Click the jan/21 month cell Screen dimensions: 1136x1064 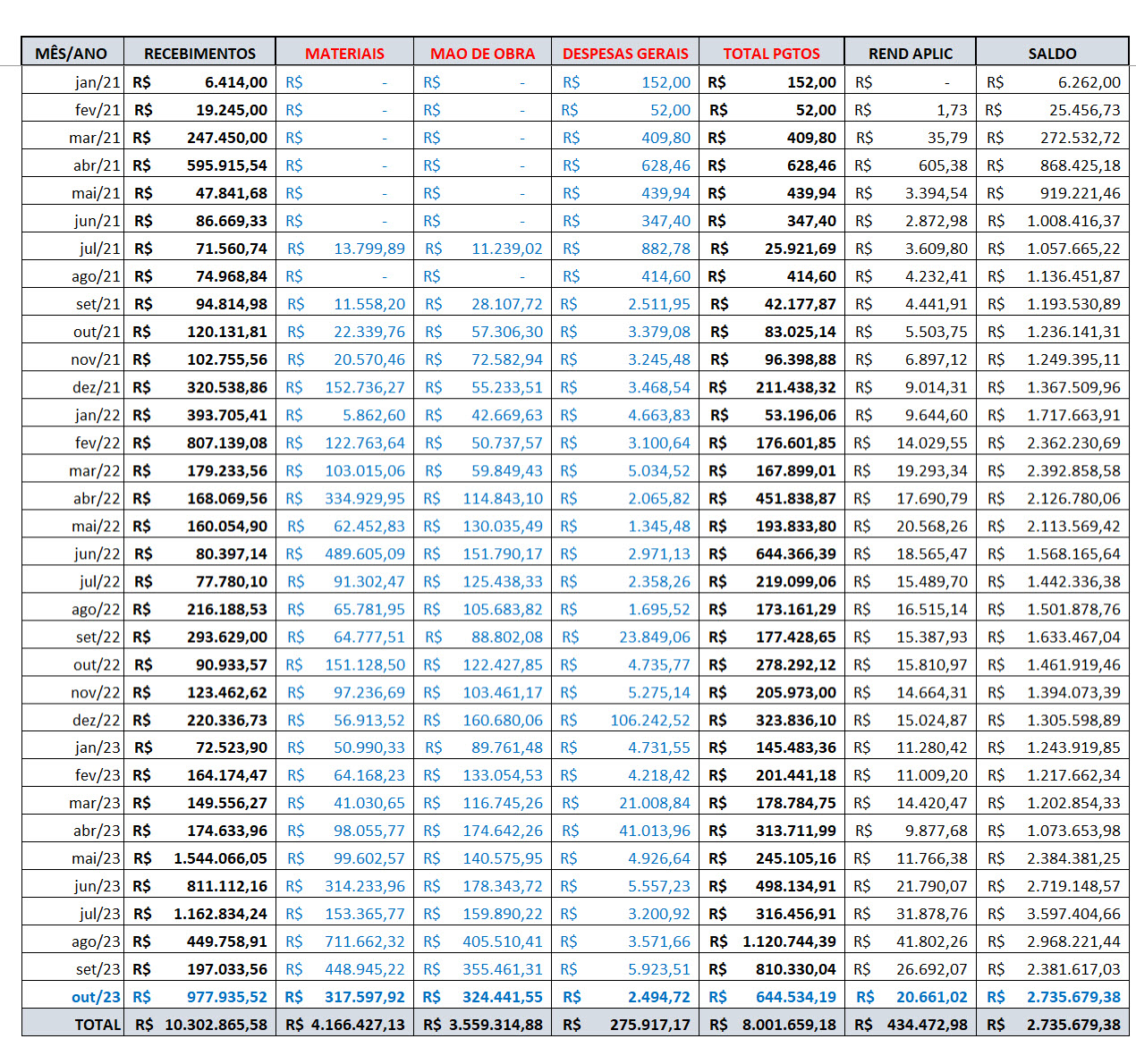pos(97,82)
